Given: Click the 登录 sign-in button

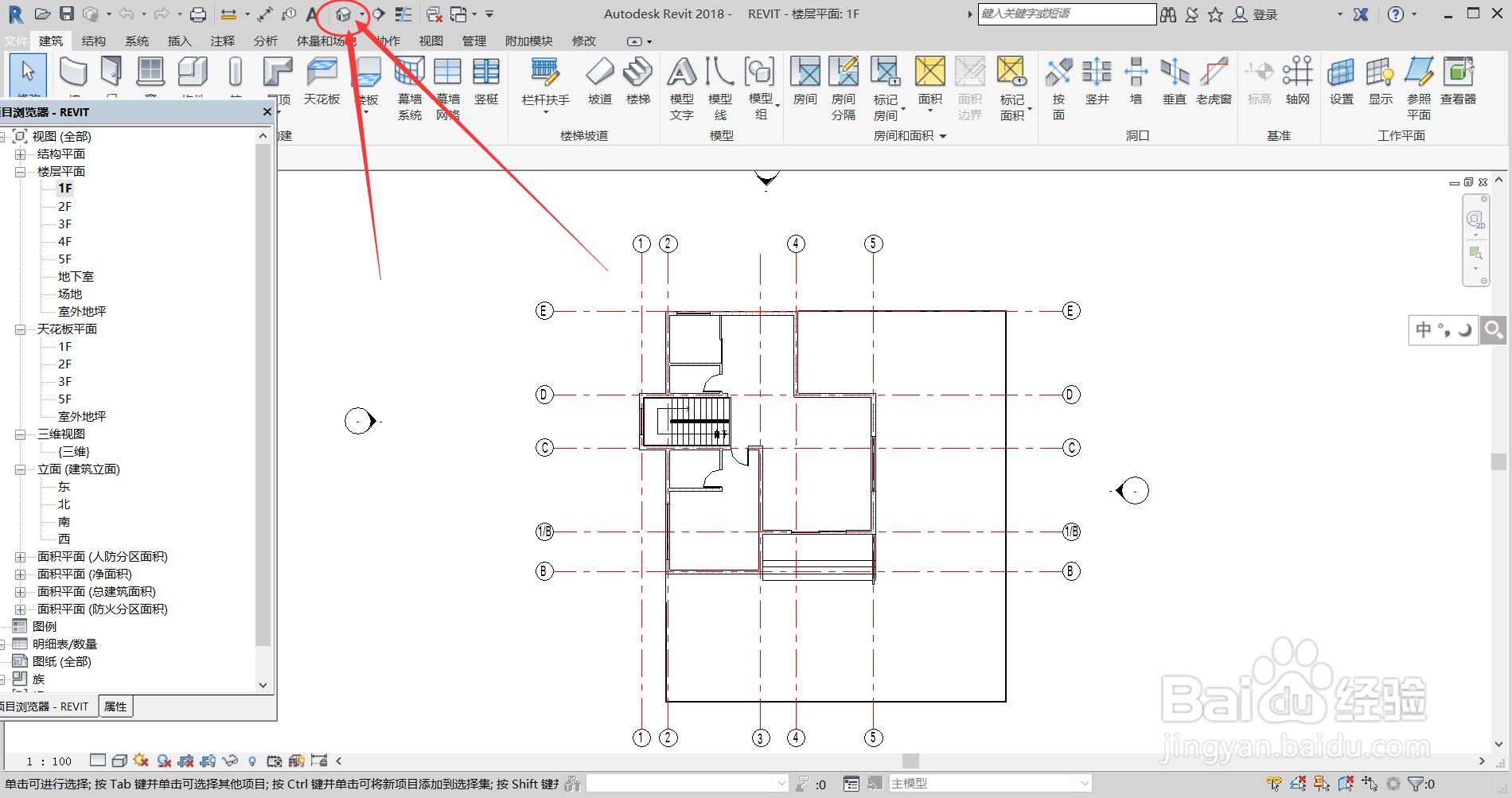Looking at the screenshot, I should click(1255, 14).
